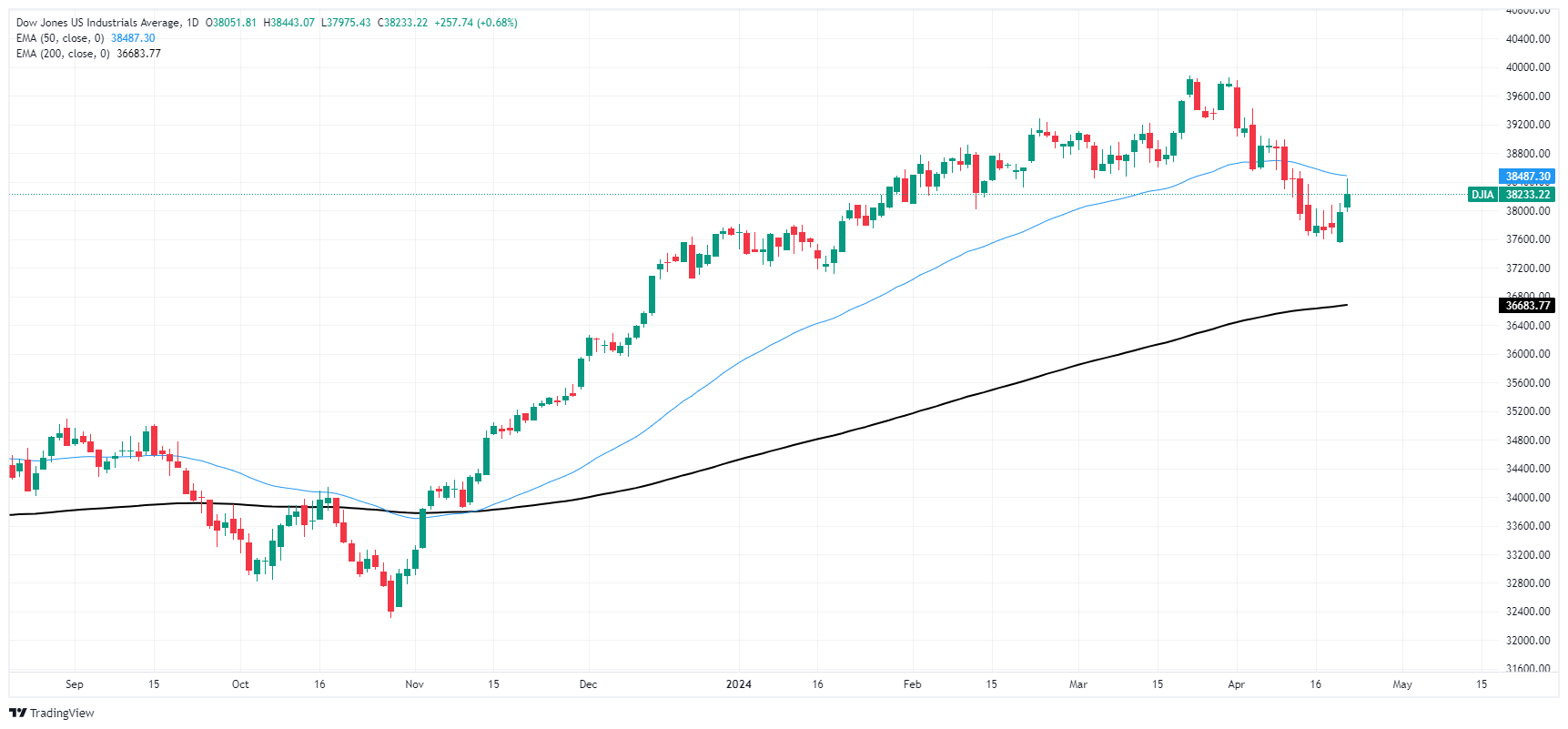Click the blue 38487.30 price axis tag

tap(1527, 177)
